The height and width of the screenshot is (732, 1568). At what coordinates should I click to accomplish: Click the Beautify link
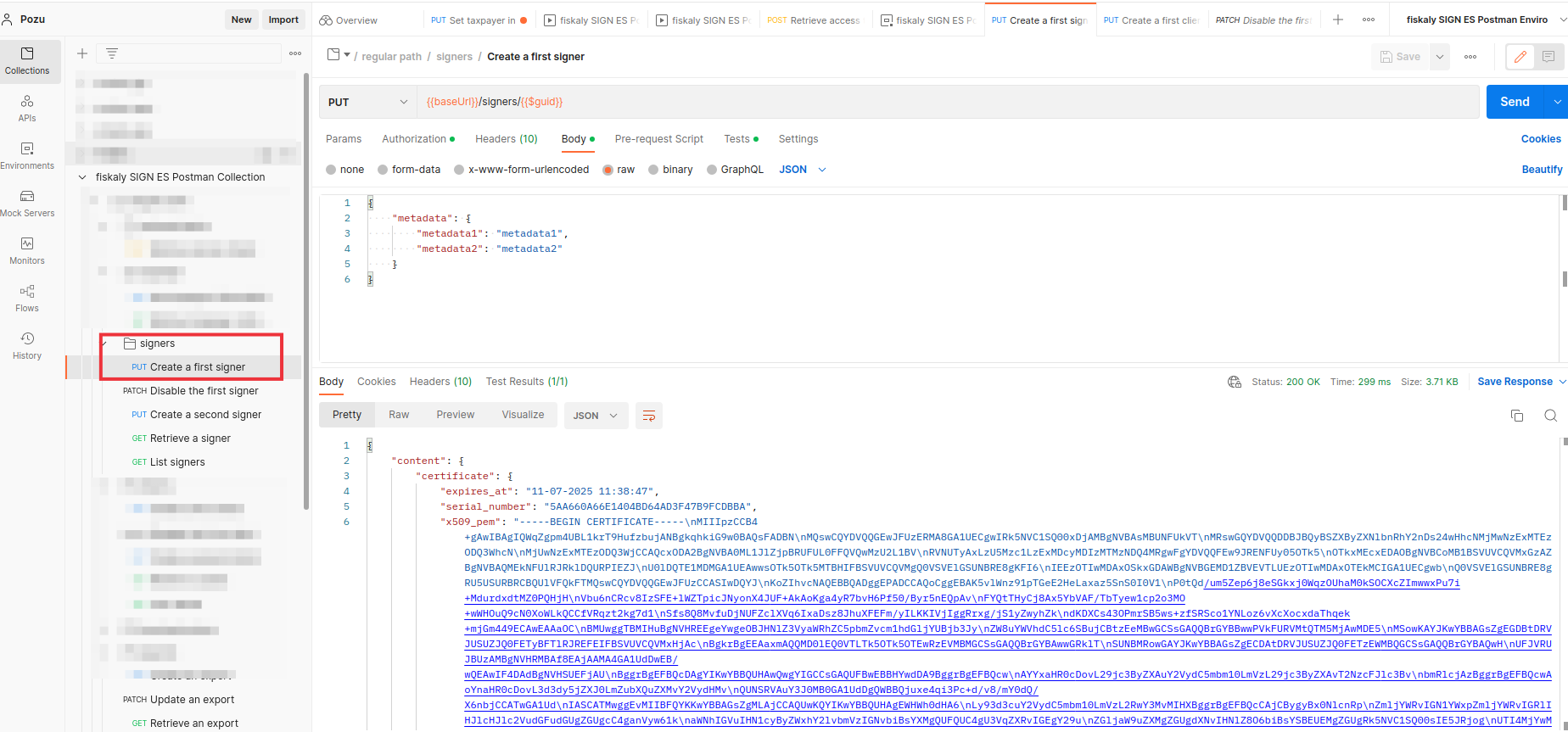[x=1542, y=170]
